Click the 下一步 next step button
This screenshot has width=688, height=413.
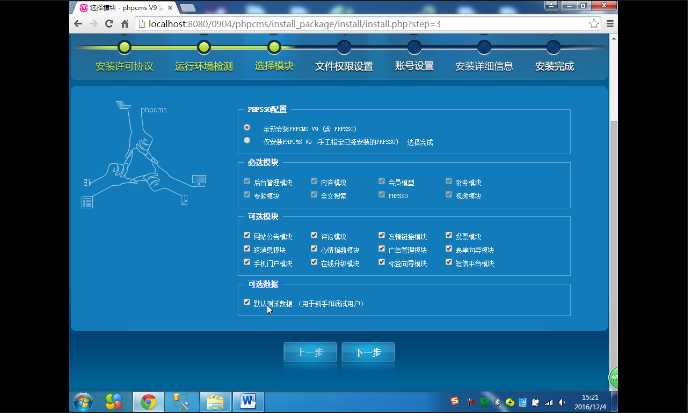[x=368, y=352]
